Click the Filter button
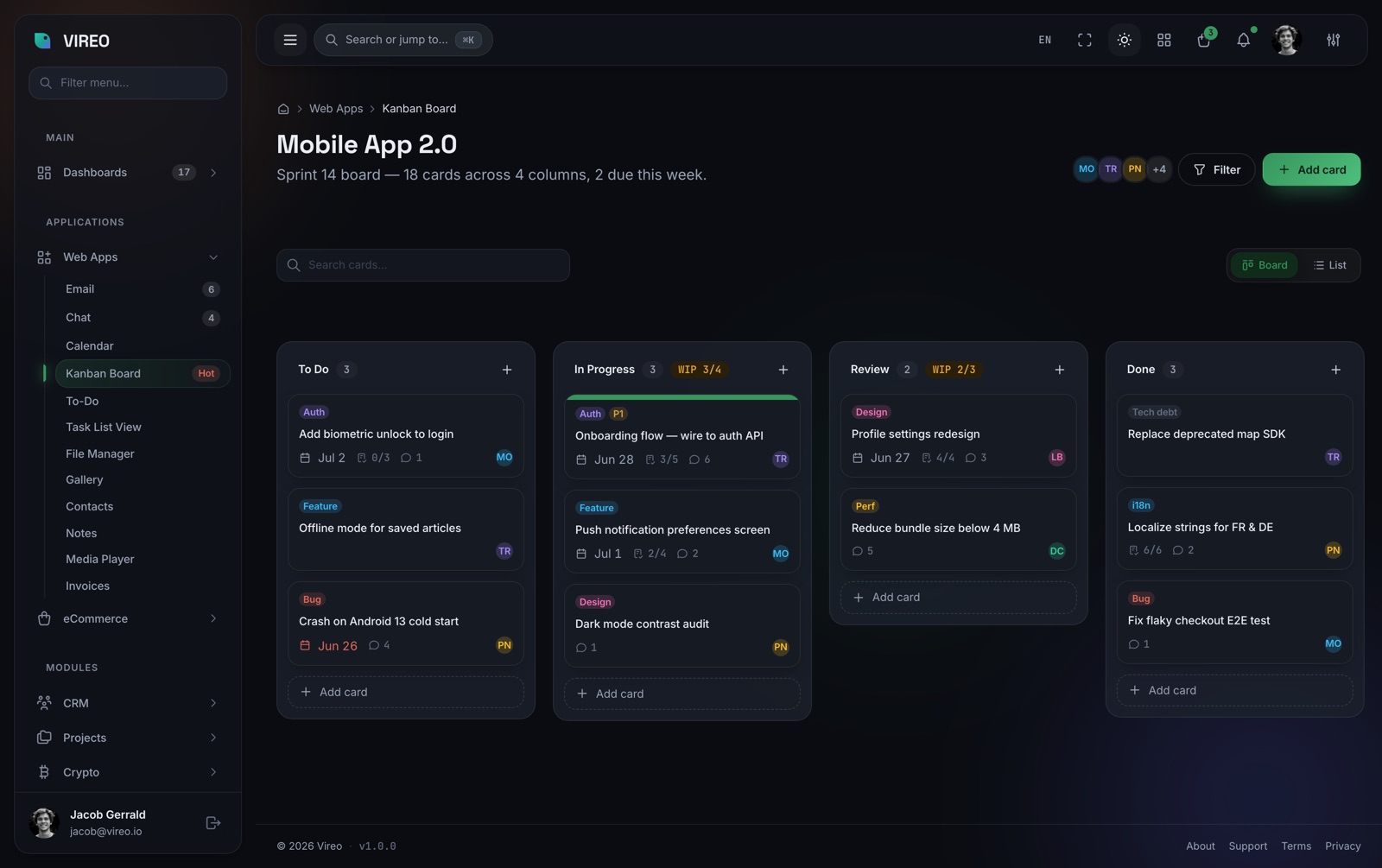Viewport: 1382px width, 868px height. pyautogui.click(x=1216, y=169)
